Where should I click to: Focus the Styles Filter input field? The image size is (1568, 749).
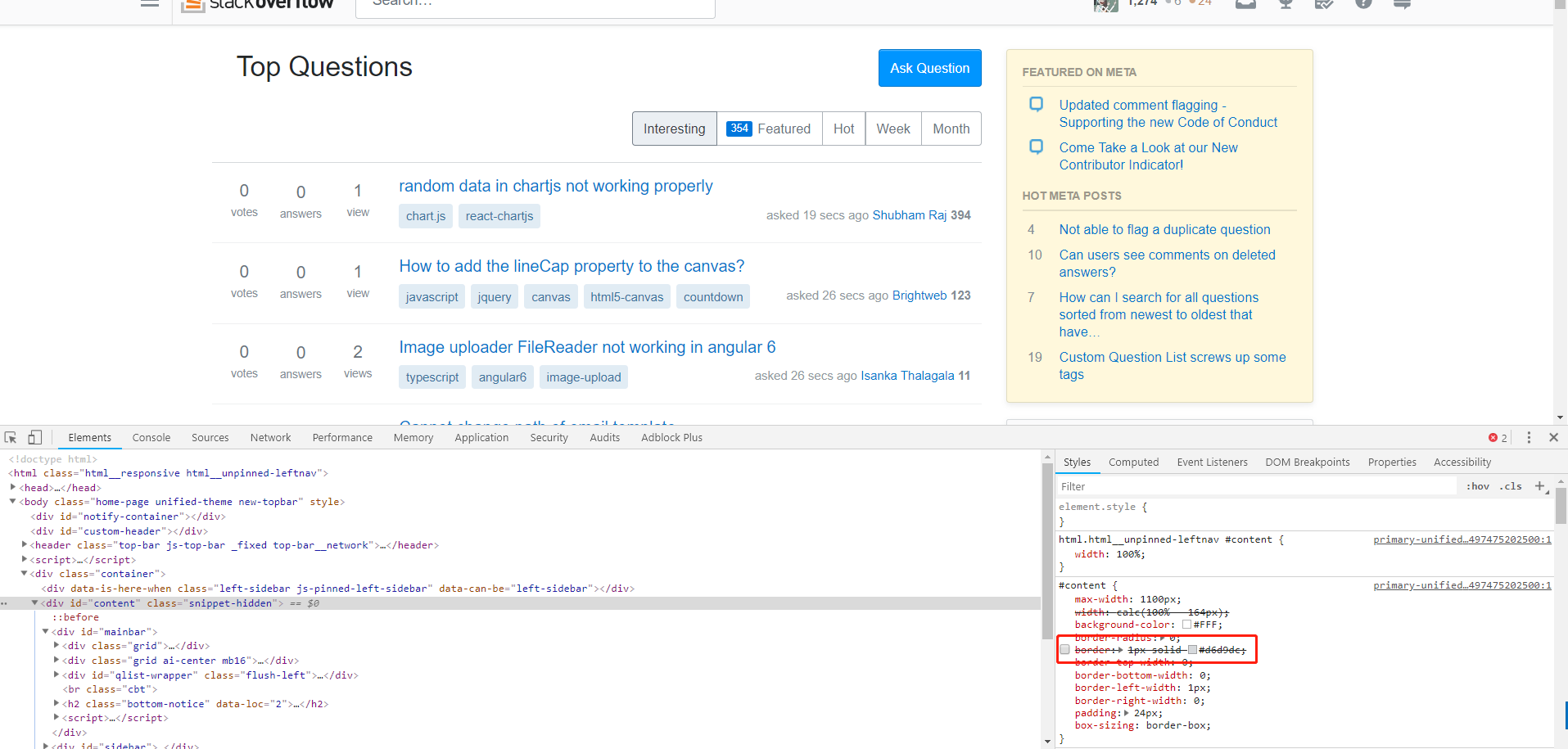(x=1257, y=486)
